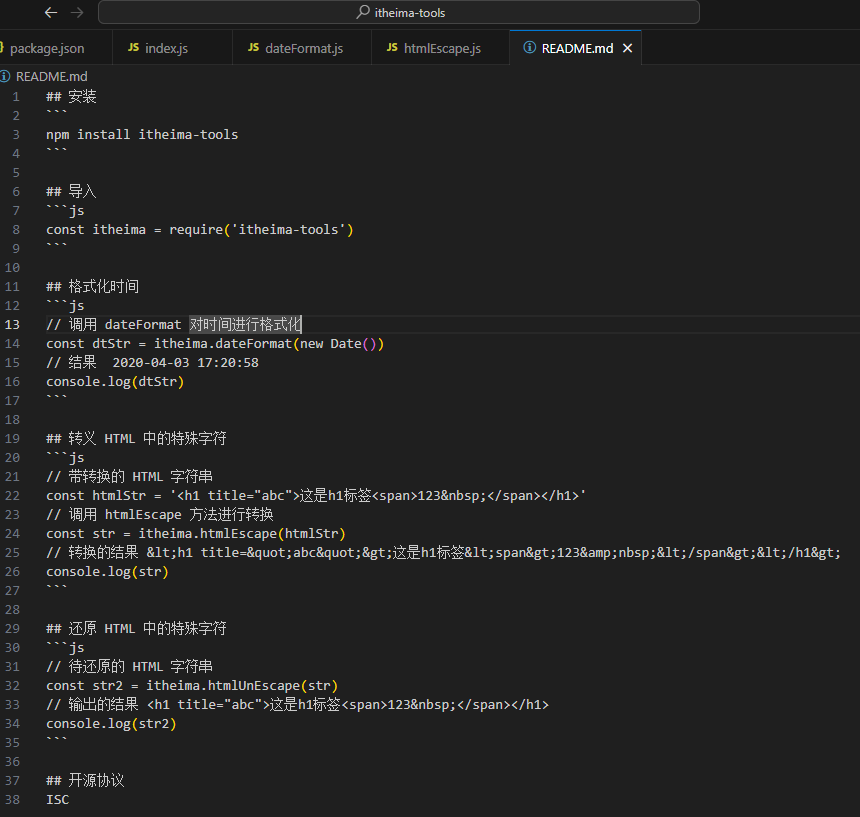Click line number 13 in the gutter
The height and width of the screenshot is (817, 860).
18,324
